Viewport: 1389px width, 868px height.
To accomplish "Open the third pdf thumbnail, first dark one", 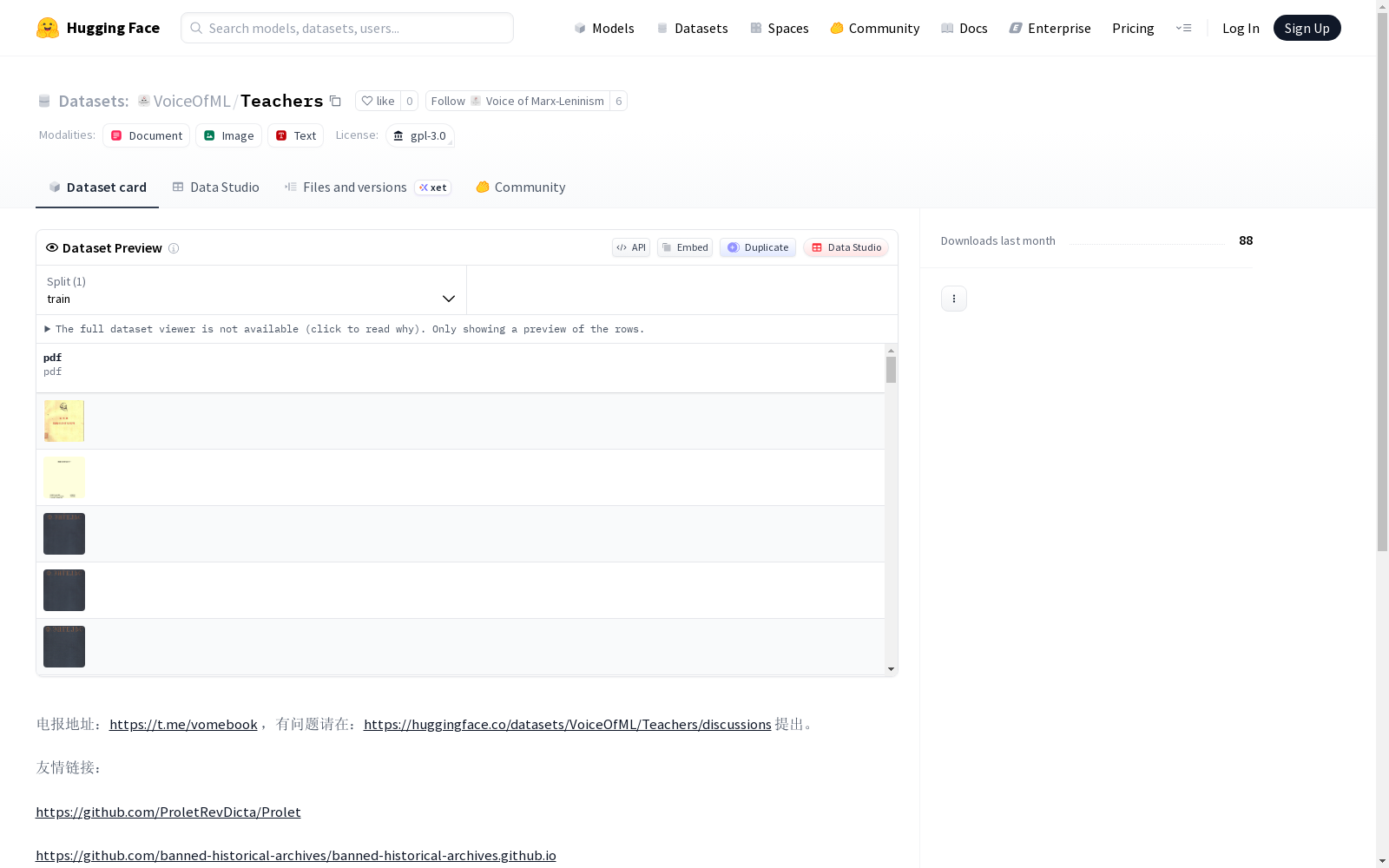I will 64,534.
